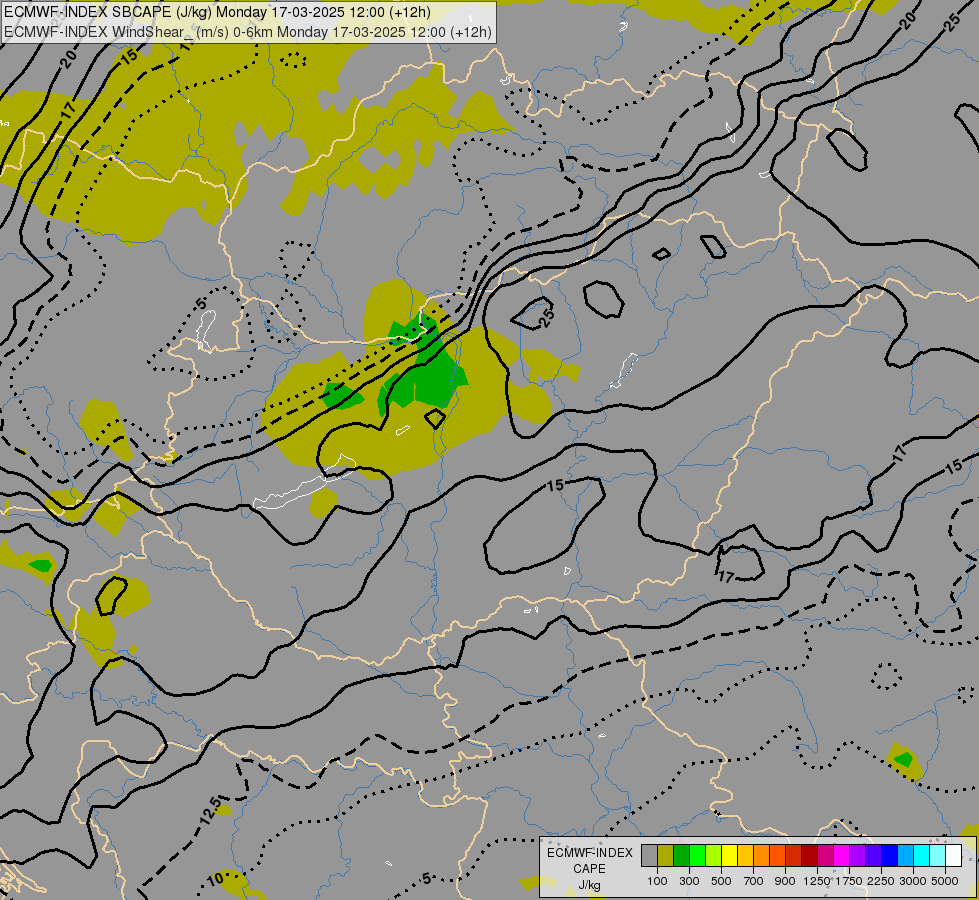Click the lime yellow-green legend swatch
This screenshot has height=900, width=979.
714,855
